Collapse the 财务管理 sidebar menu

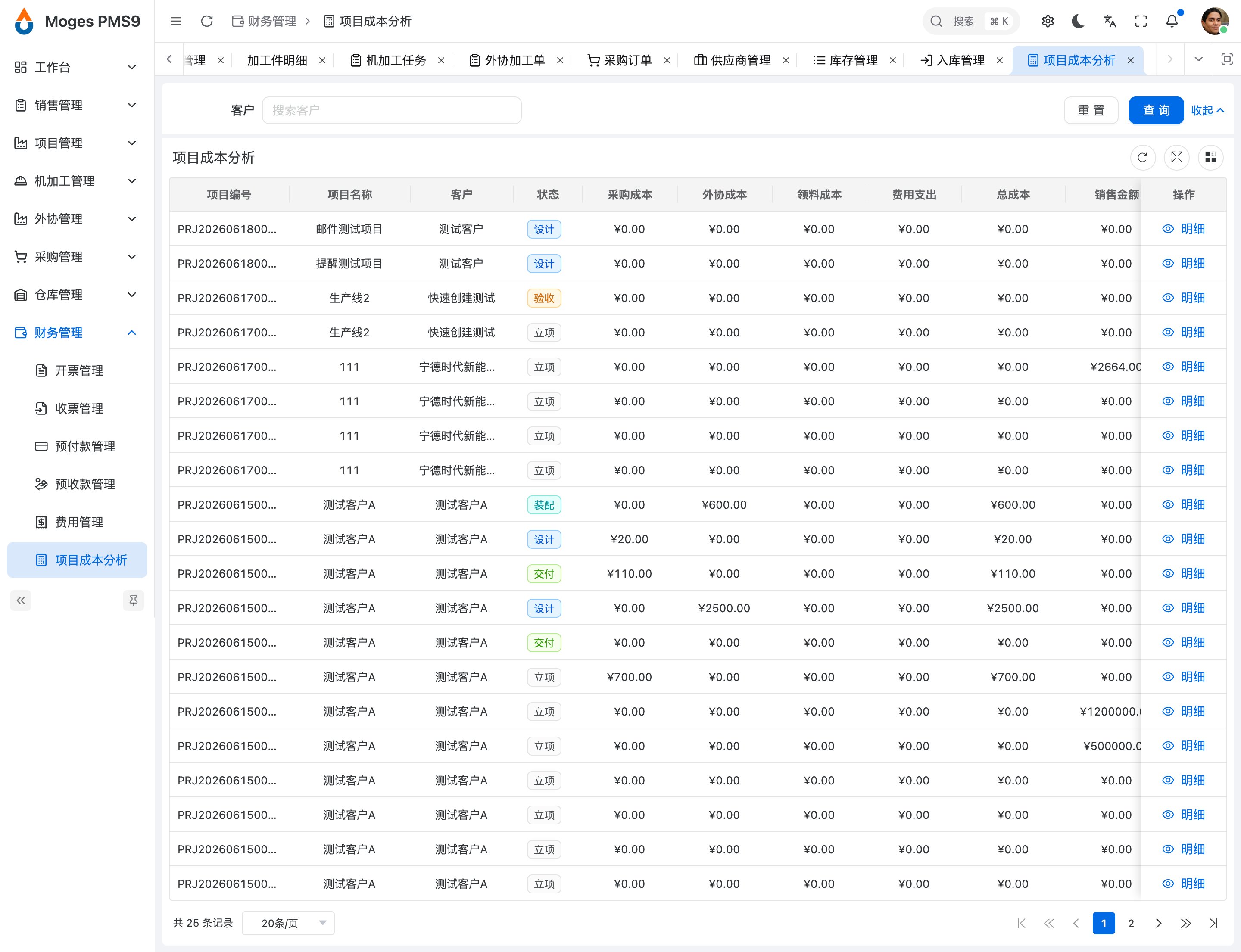[77, 333]
